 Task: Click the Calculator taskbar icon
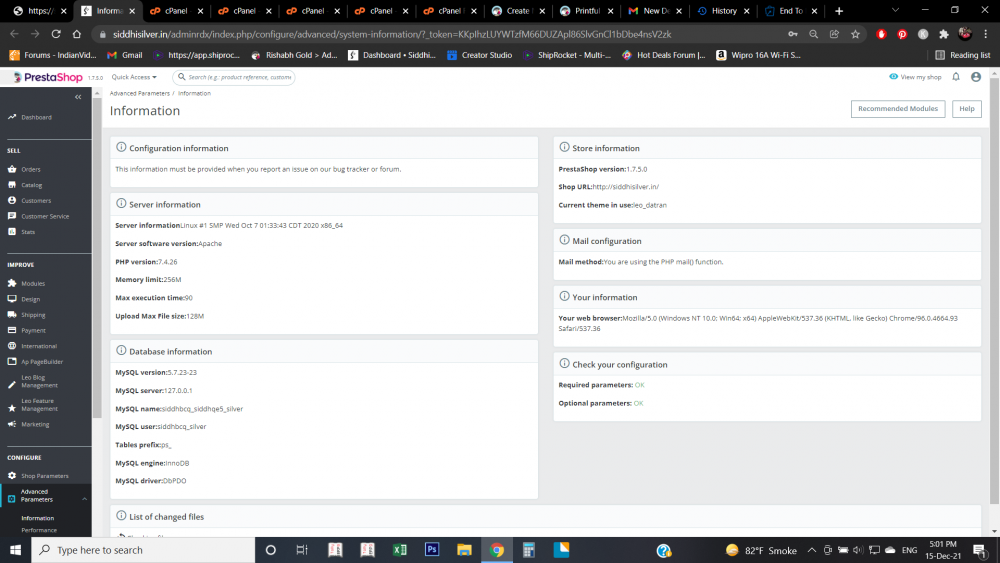(x=529, y=550)
